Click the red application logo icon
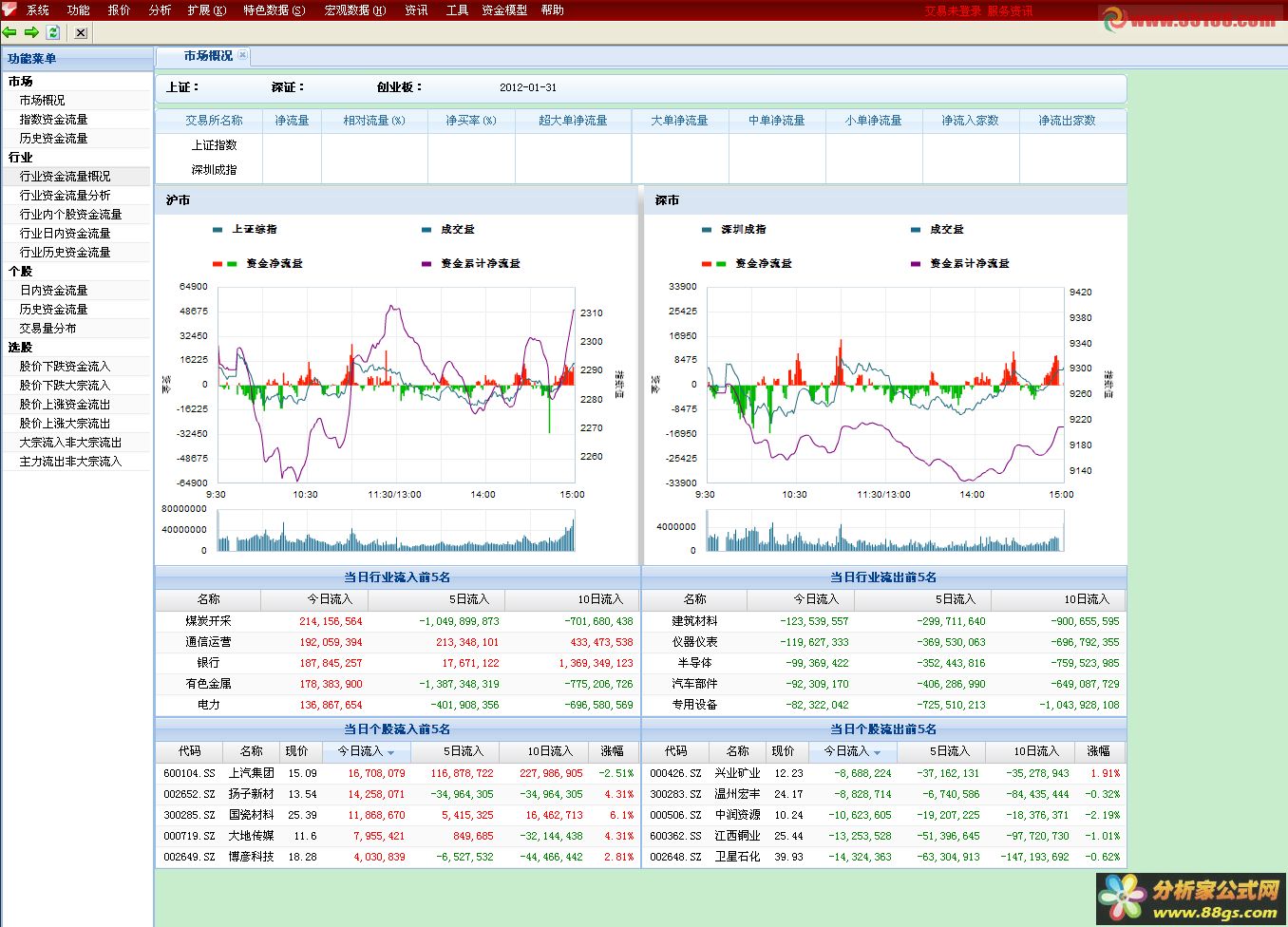 [9, 9]
